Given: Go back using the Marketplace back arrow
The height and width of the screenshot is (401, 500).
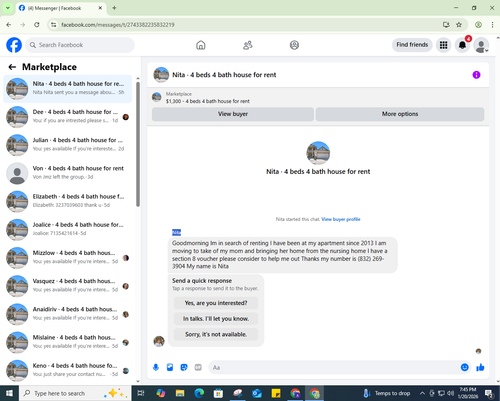Looking at the screenshot, I should 12,67.
